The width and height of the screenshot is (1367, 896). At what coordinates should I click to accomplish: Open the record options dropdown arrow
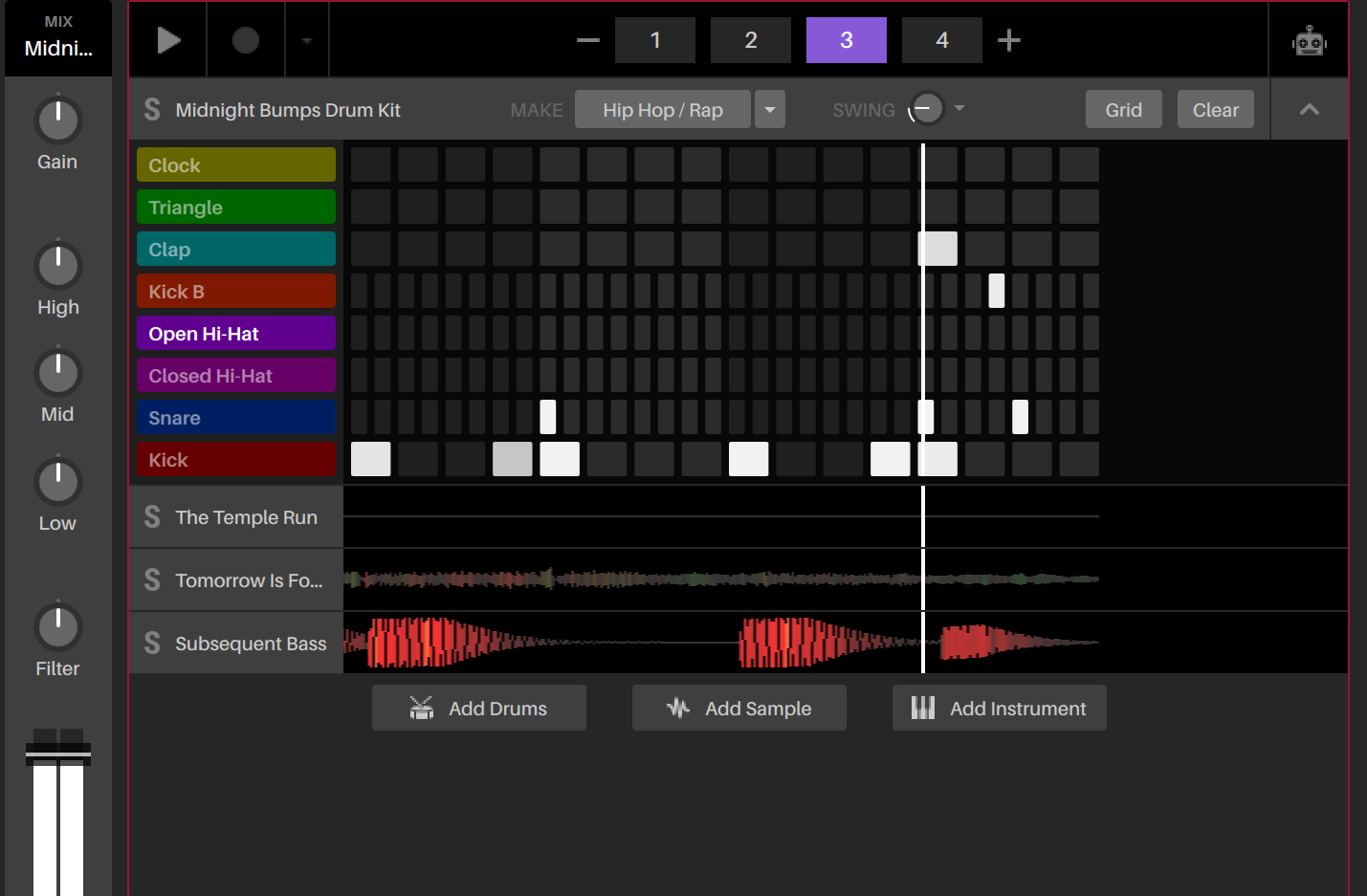(307, 41)
